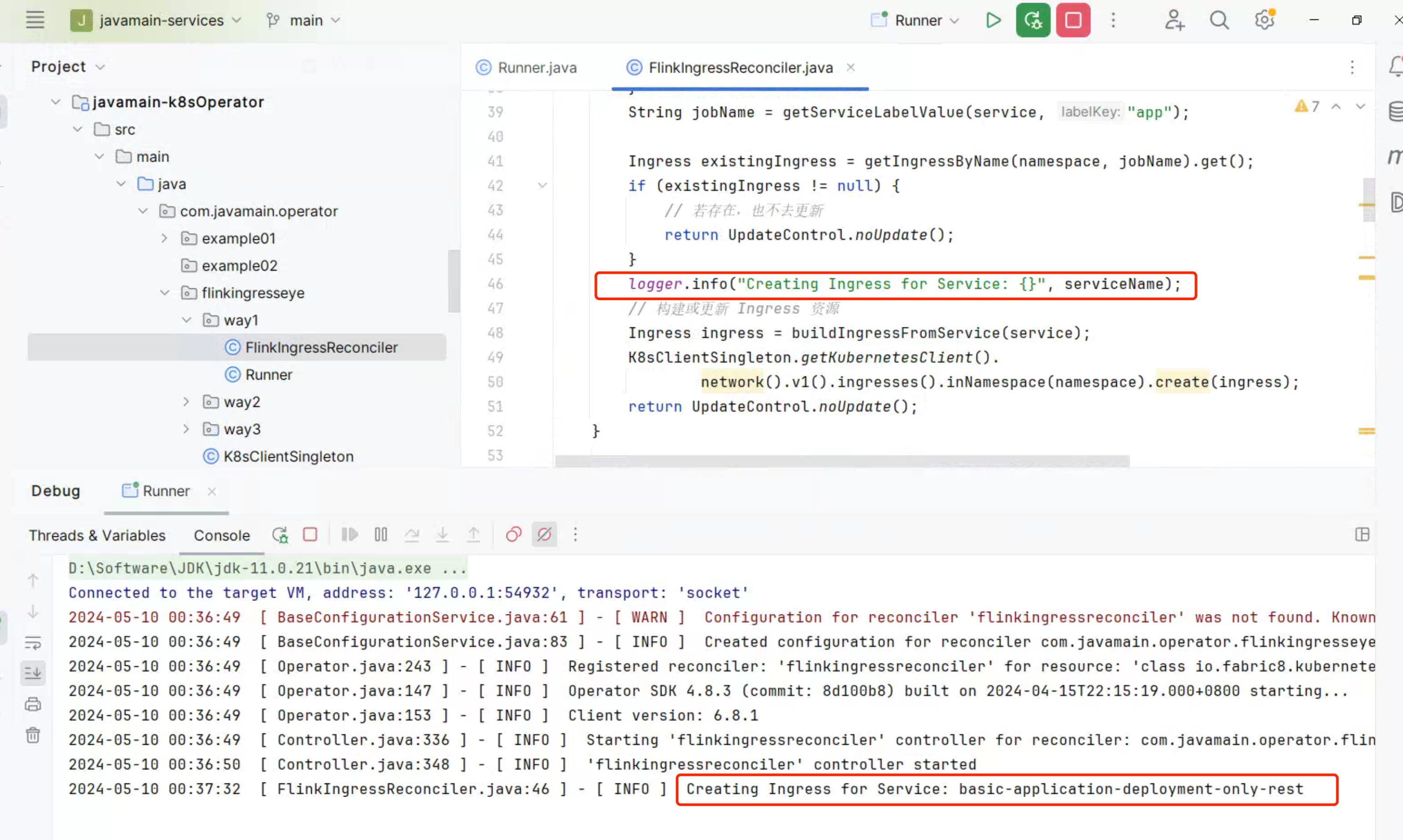Select K8sClientSingleton class in tree
Image resolution: width=1403 pixels, height=840 pixels.
point(278,456)
